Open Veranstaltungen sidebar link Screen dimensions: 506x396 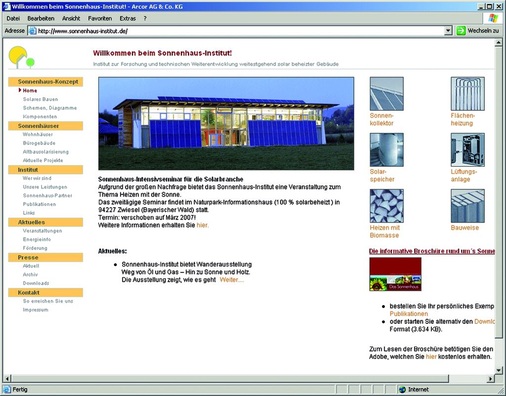pos(42,231)
